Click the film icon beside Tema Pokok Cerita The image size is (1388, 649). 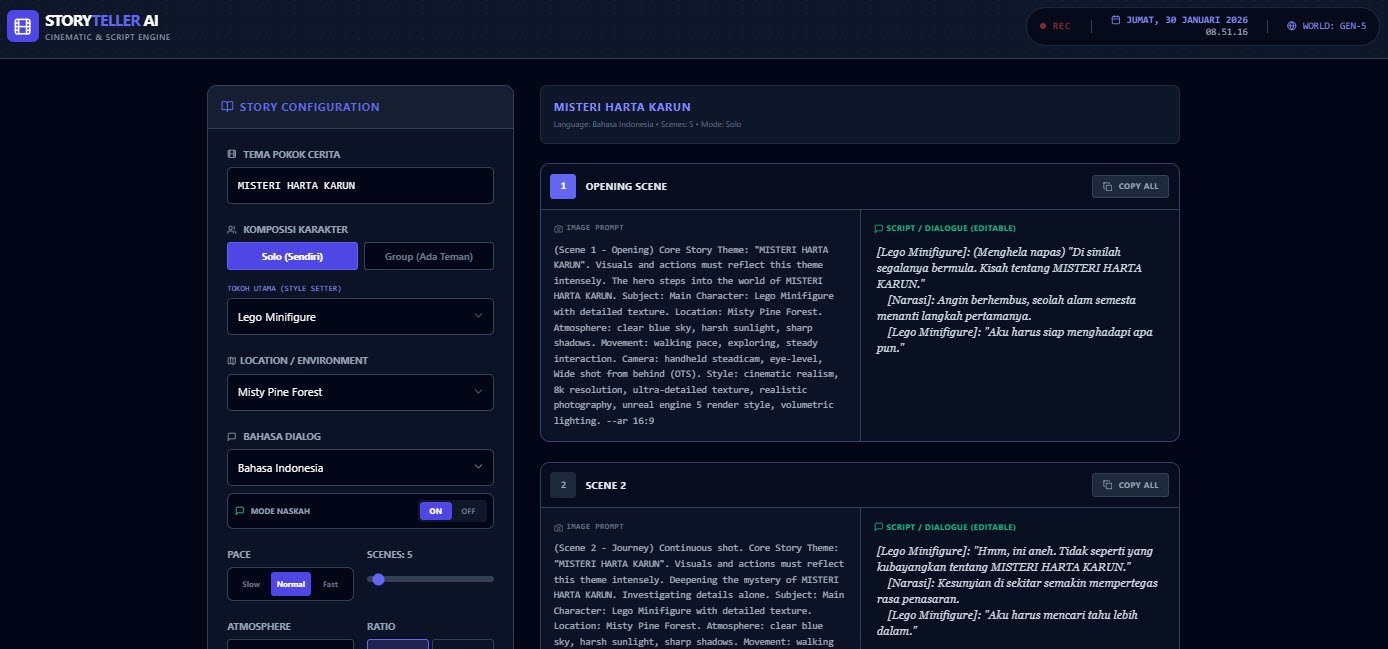(x=232, y=154)
